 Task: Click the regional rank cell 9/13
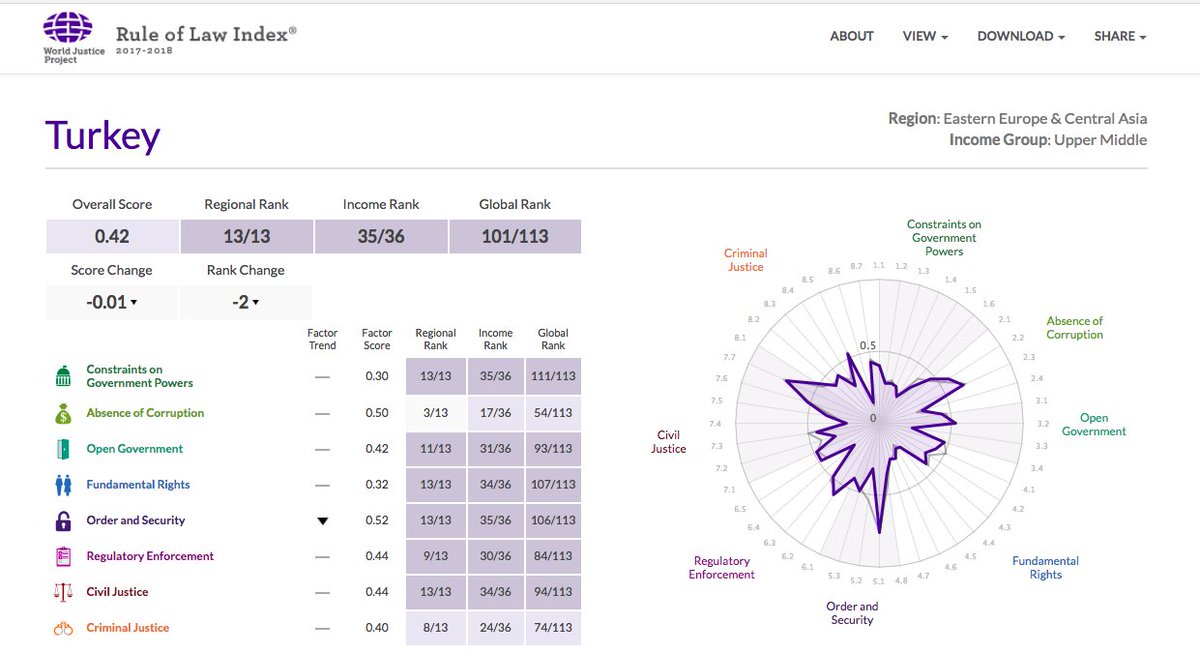[x=435, y=556]
